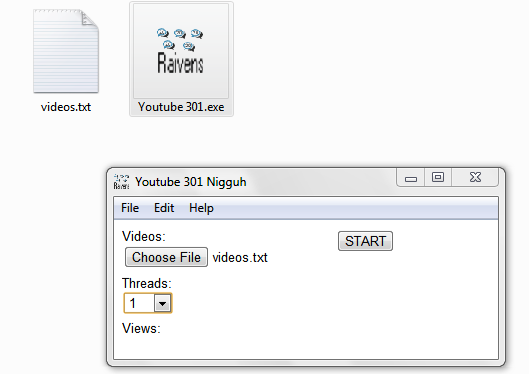
Task: Hit the START button
Action: pyautogui.click(x=365, y=241)
